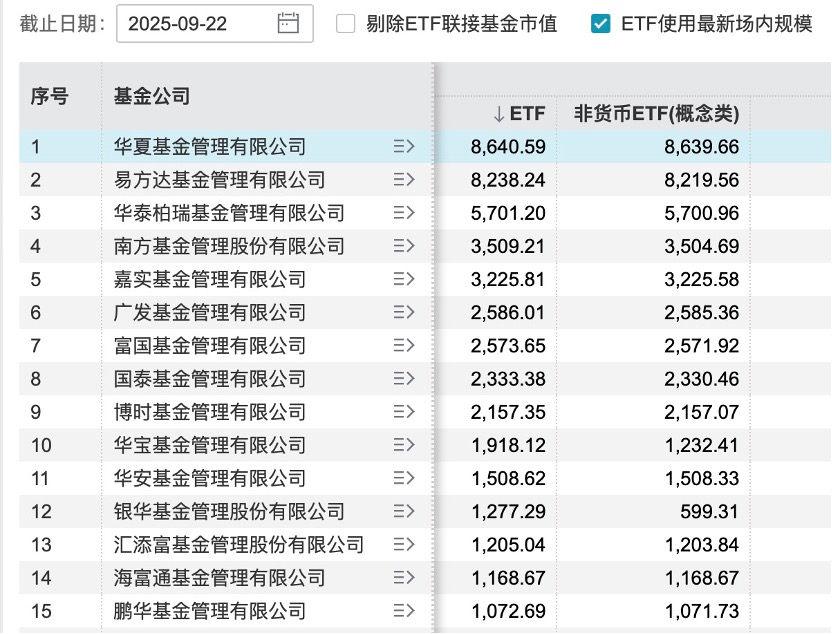The width and height of the screenshot is (832, 634).
Task: Click detail arrow icon for 华夏基金管理有限公司
Action: tap(404, 146)
